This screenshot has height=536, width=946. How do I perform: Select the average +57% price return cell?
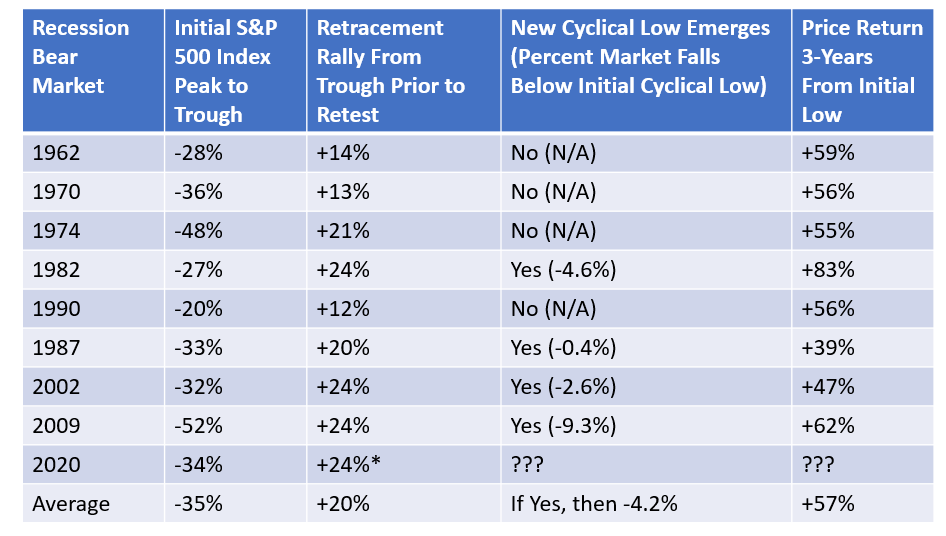click(x=828, y=504)
